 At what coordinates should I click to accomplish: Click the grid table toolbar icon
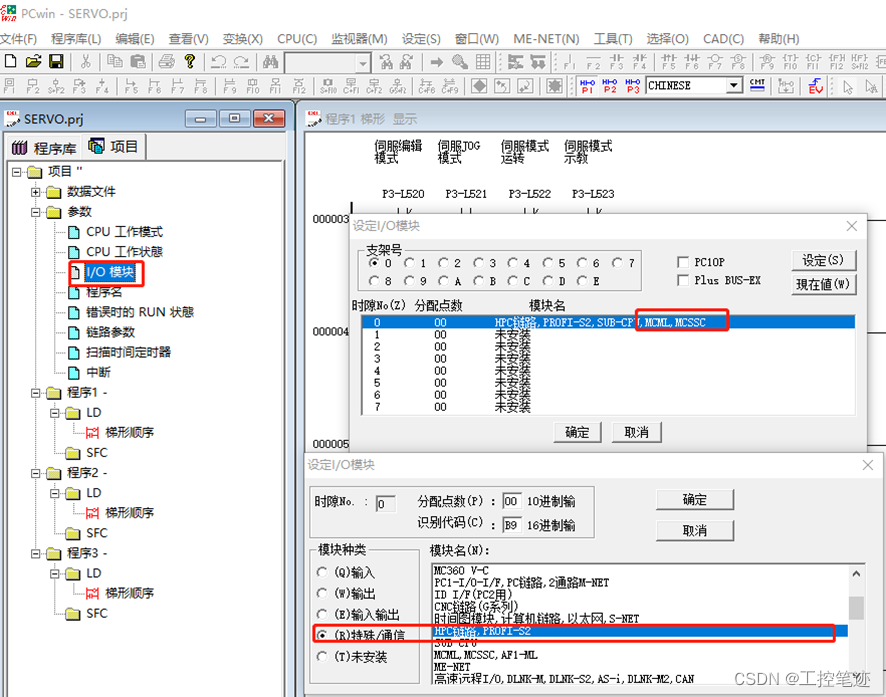click(x=483, y=61)
